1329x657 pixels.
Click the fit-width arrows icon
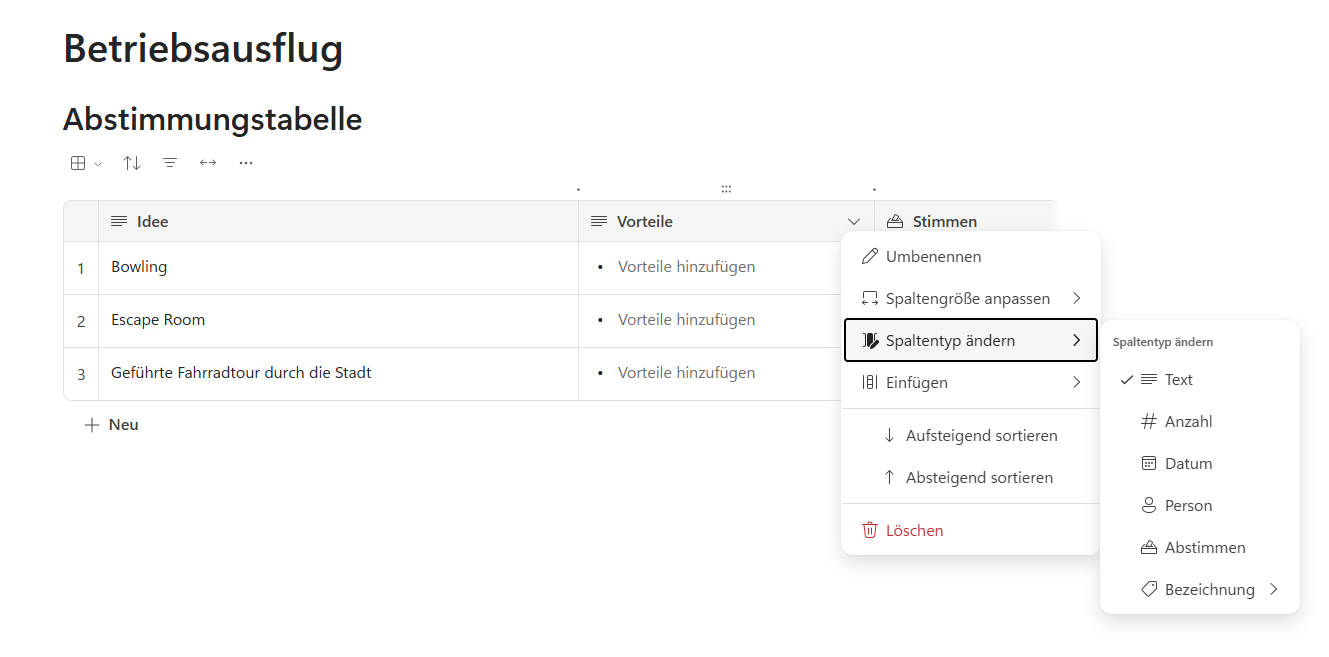[208, 163]
